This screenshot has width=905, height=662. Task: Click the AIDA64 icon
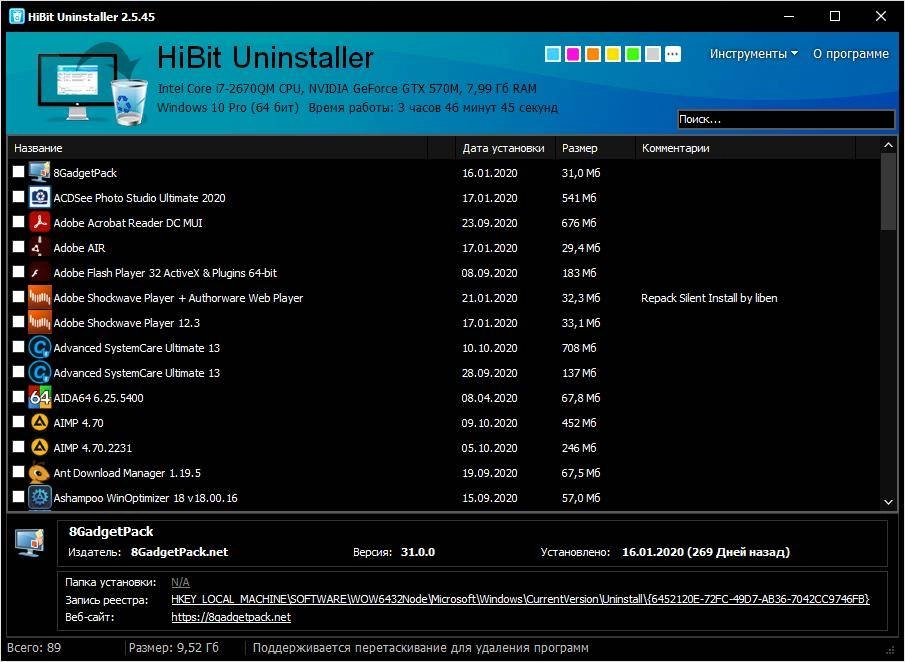(39, 397)
